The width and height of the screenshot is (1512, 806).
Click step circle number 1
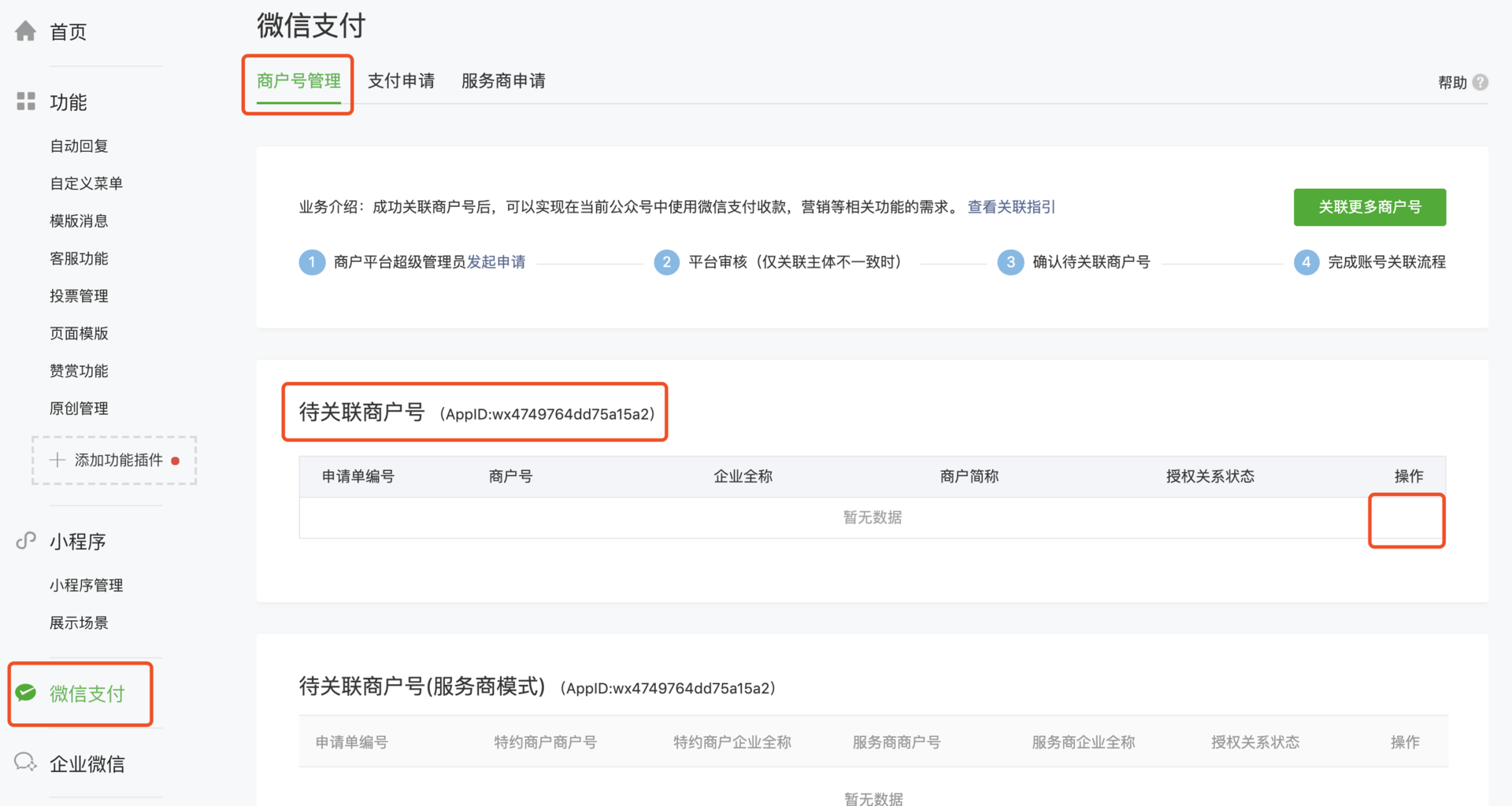pyautogui.click(x=312, y=262)
